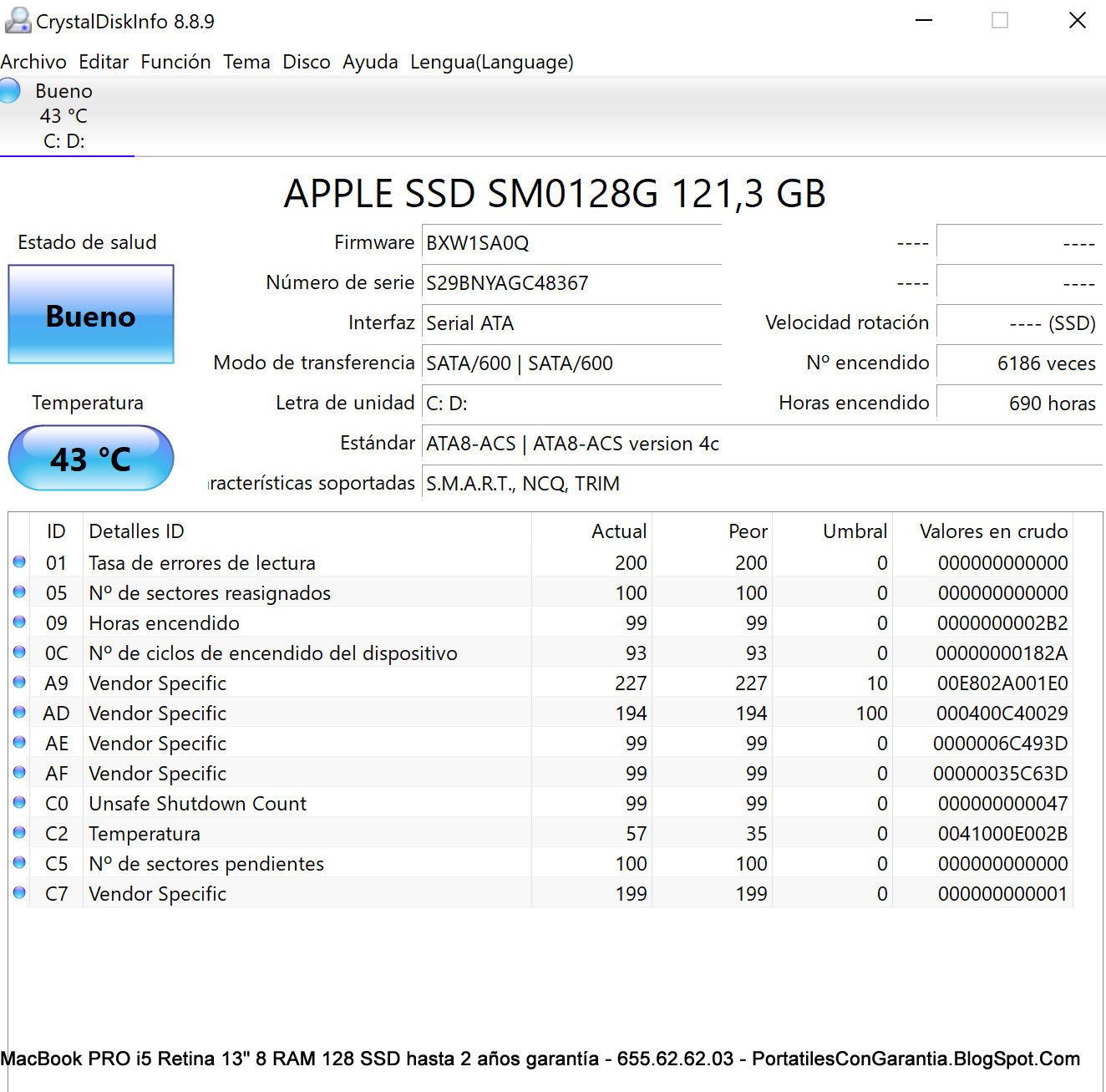Select the Nº de sectores reasignados row
Screen dimensions: 1106x1092
tap(540, 592)
